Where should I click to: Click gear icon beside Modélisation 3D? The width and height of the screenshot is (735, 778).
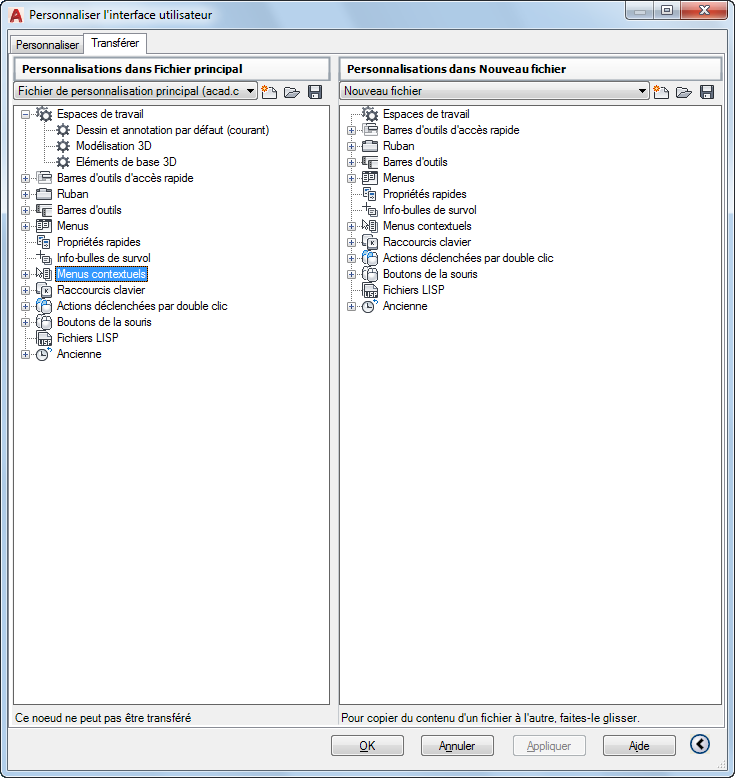(x=63, y=146)
